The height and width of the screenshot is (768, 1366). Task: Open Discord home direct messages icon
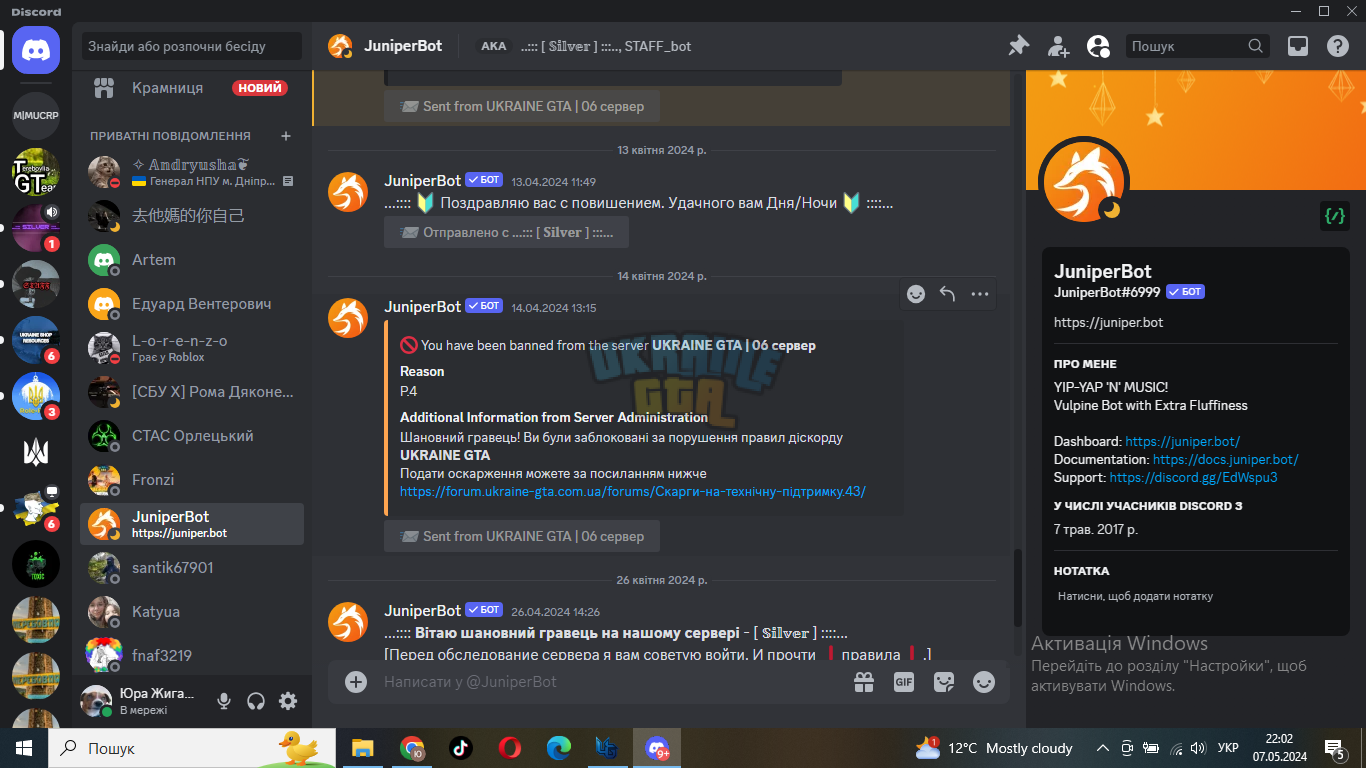pyautogui.click(x=36, y=48)
